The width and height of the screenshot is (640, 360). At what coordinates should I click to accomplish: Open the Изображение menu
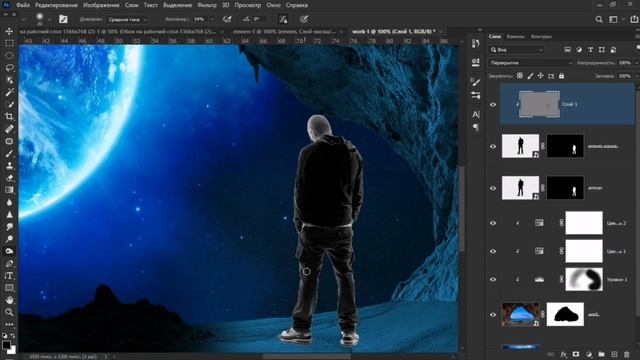coord(101,5)
